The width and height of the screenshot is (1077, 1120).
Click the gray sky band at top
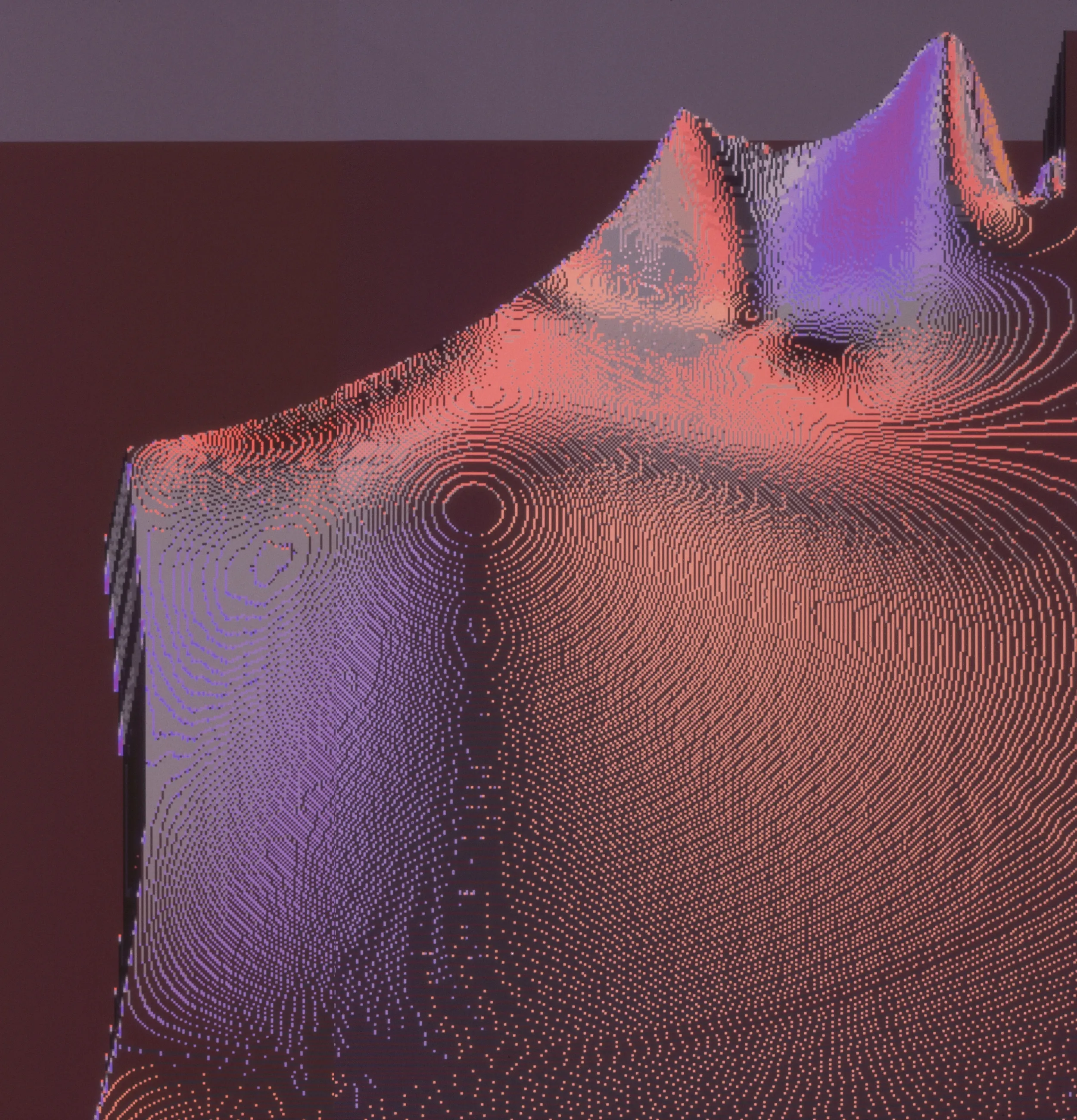pyautogui.click(x=343, y=68)
